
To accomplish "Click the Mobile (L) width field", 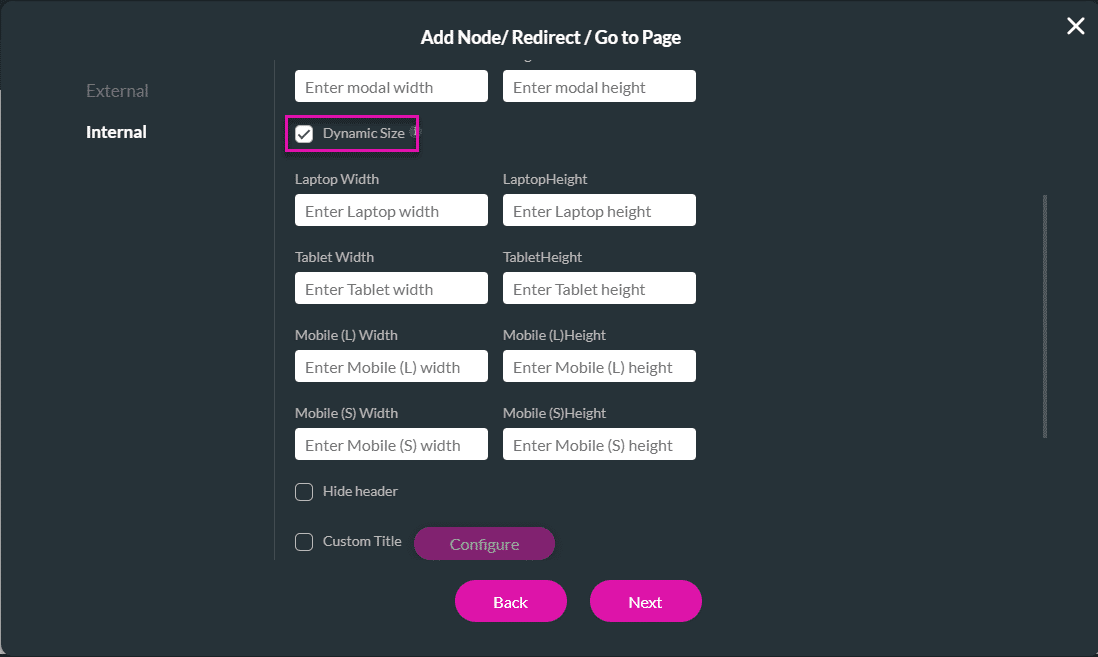I will tap(391, 367).
